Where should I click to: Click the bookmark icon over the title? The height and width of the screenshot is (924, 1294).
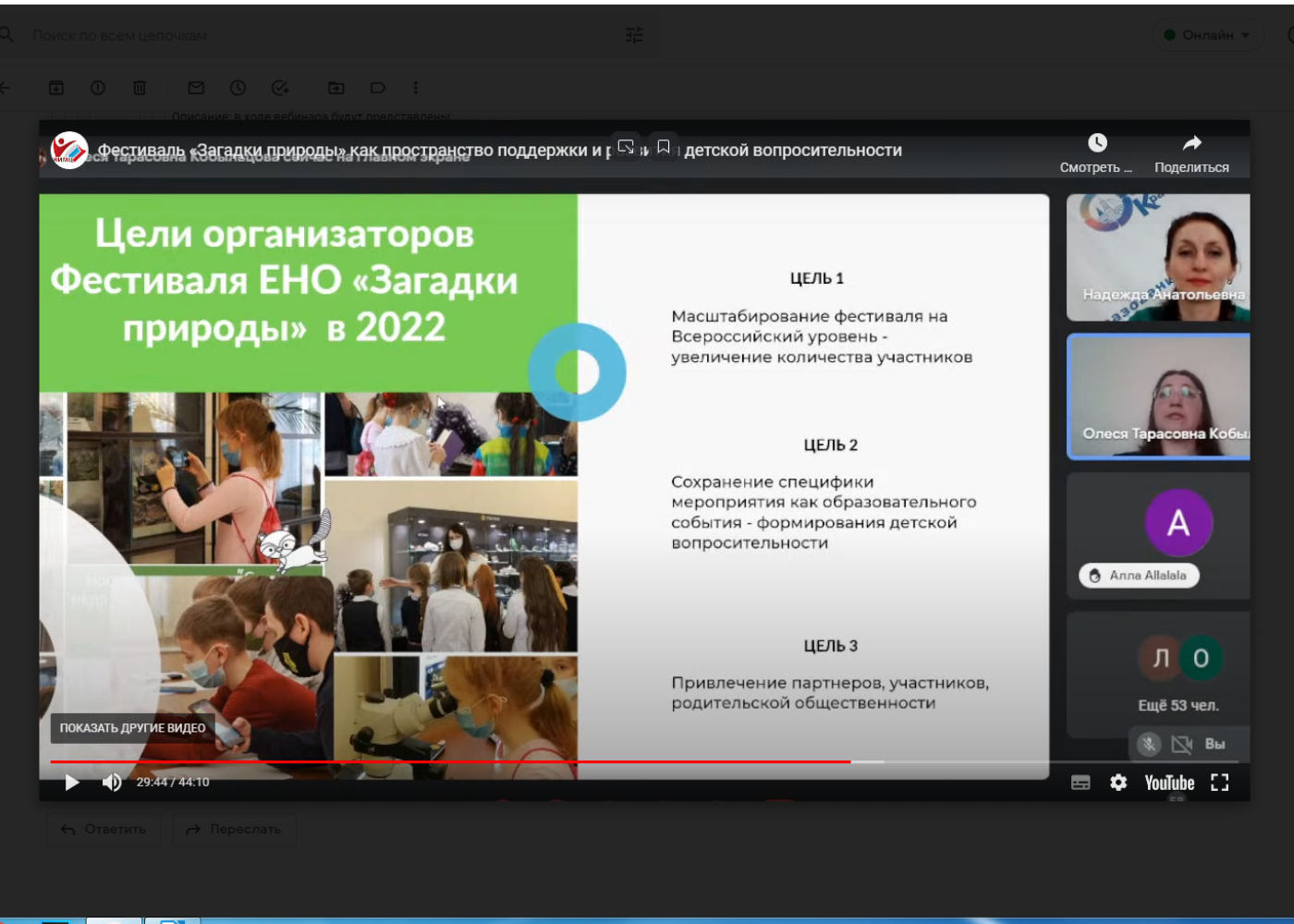point(664,147)
